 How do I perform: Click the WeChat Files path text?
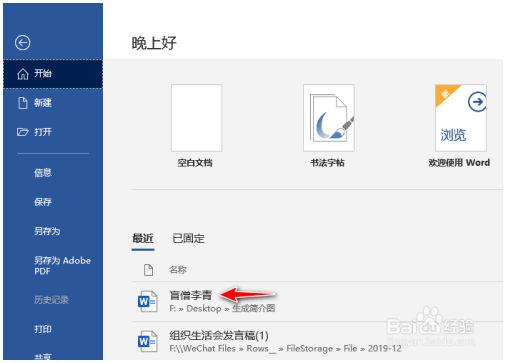coord(285,349)
